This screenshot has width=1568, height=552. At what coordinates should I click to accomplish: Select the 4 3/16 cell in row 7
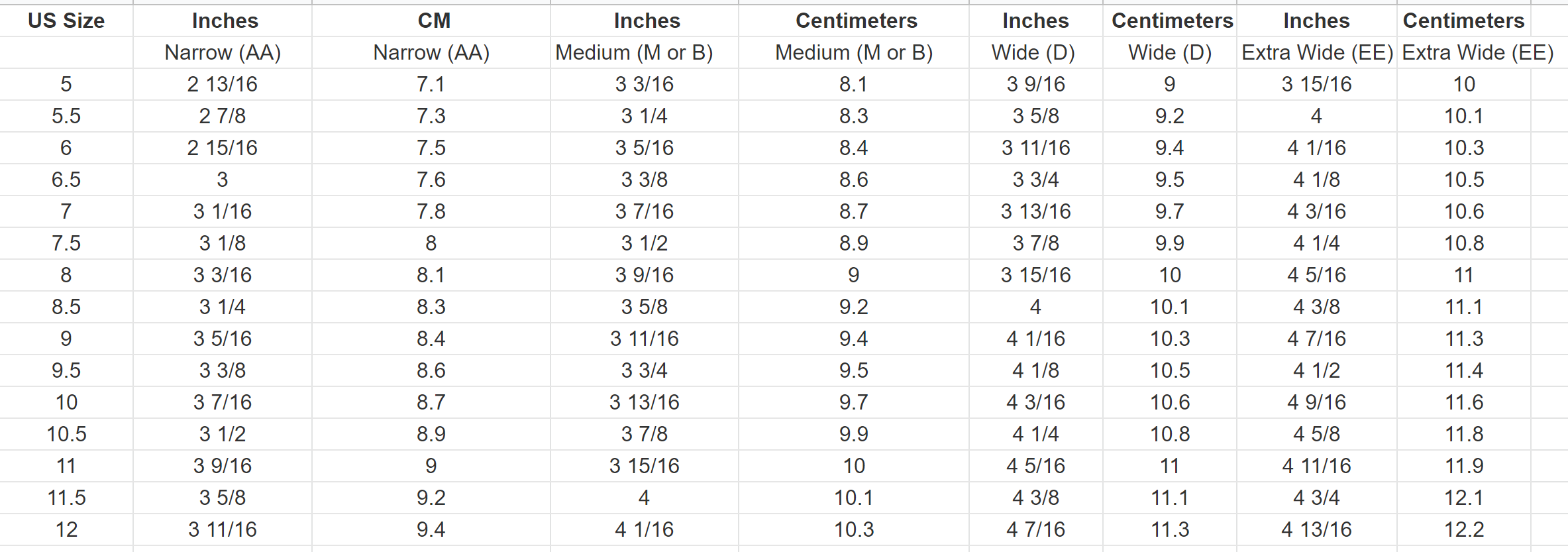(1317, 211)
